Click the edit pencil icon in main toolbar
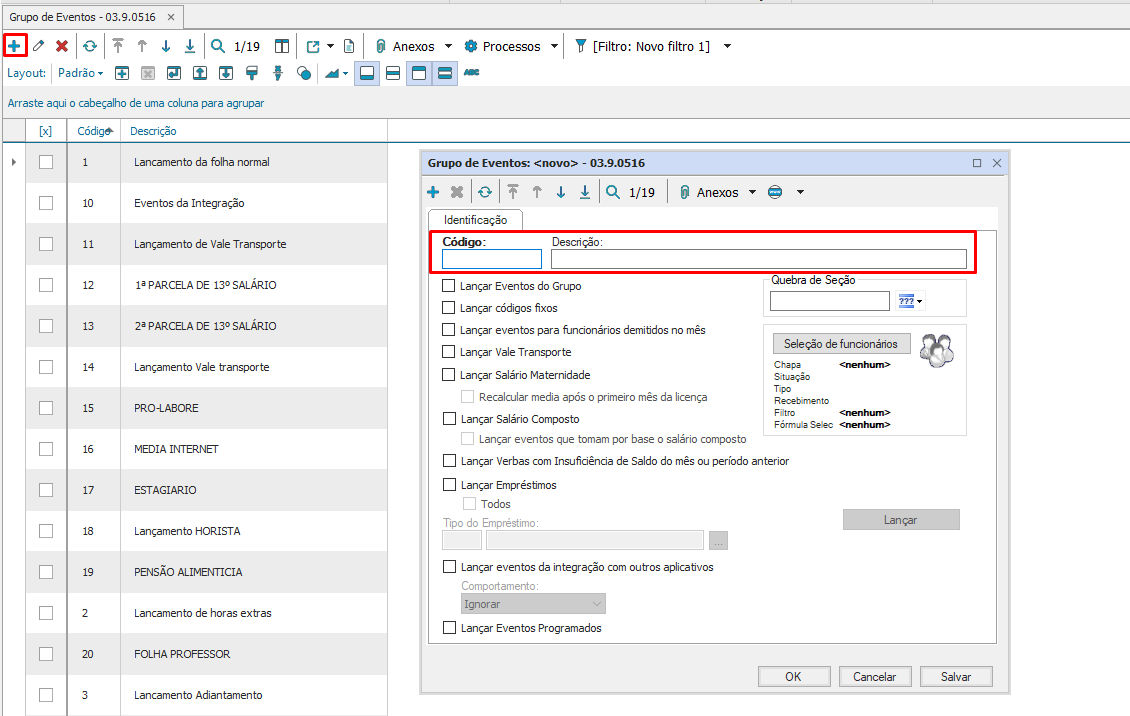 tap(38, 46)
